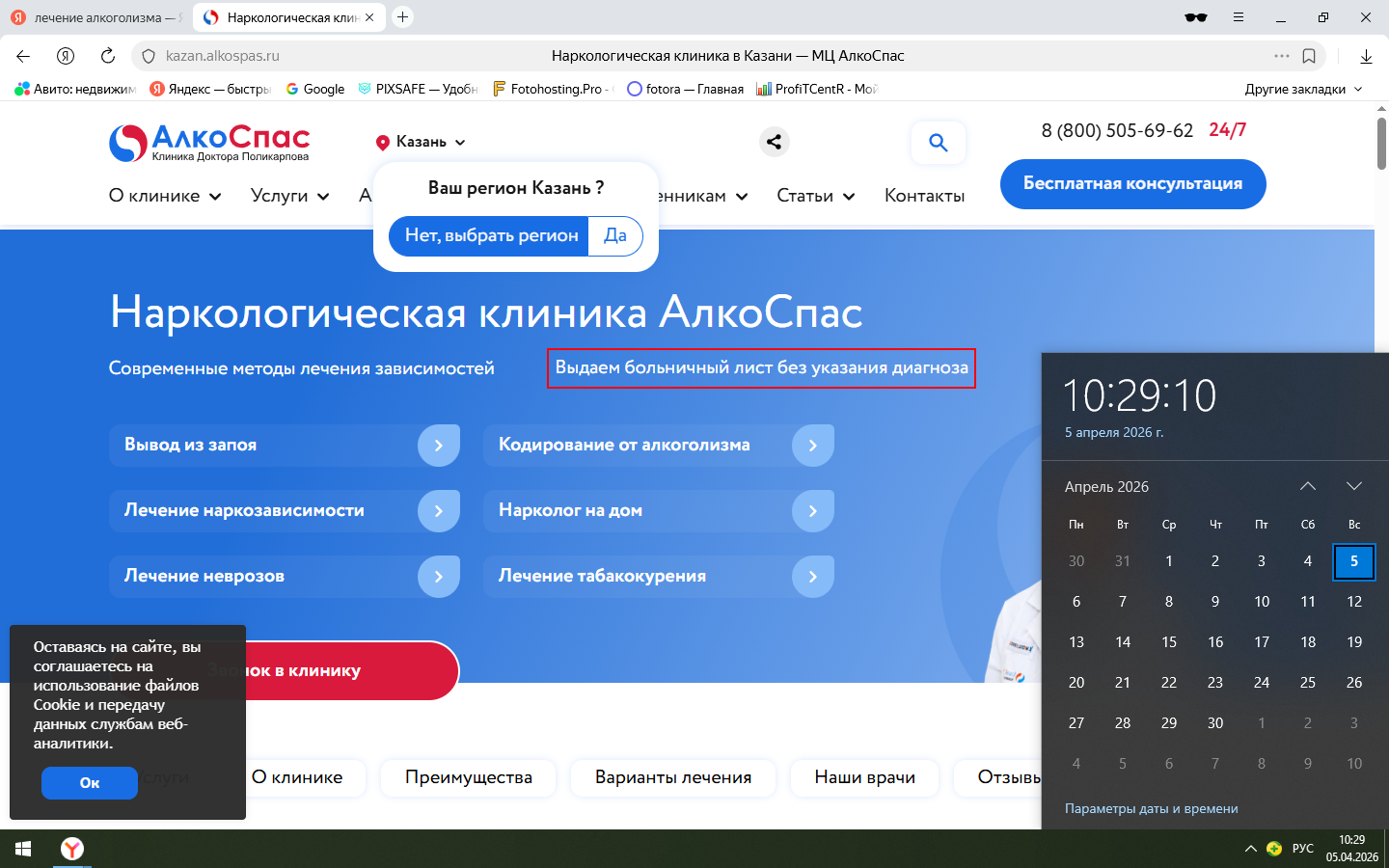Viewport: 1389px width, 868px height.
Task: Show hidden tray icons chevron
Action: [x=1250, y=849]
